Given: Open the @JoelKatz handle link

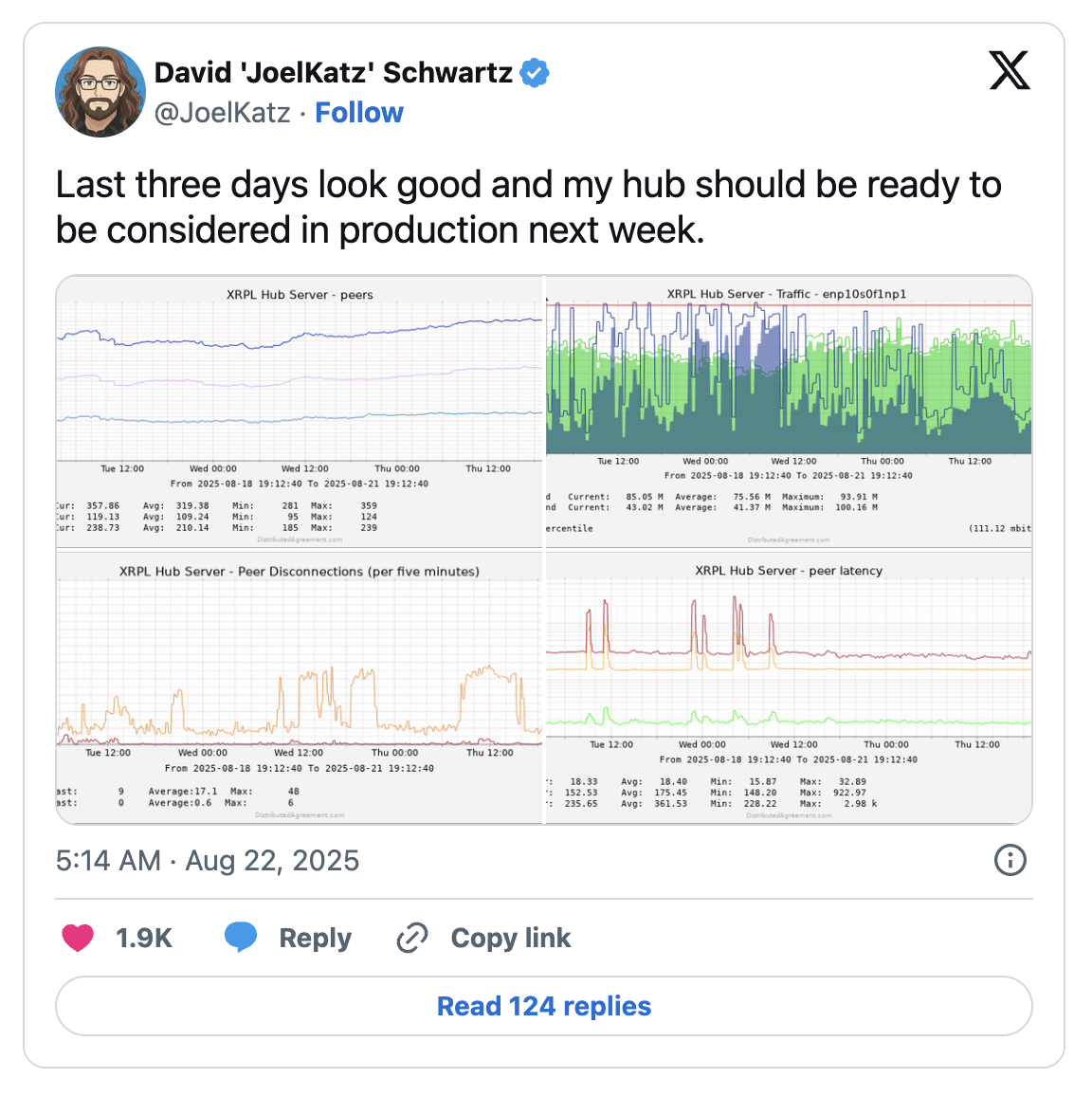Looking at the screenshot, I should 222,113.
